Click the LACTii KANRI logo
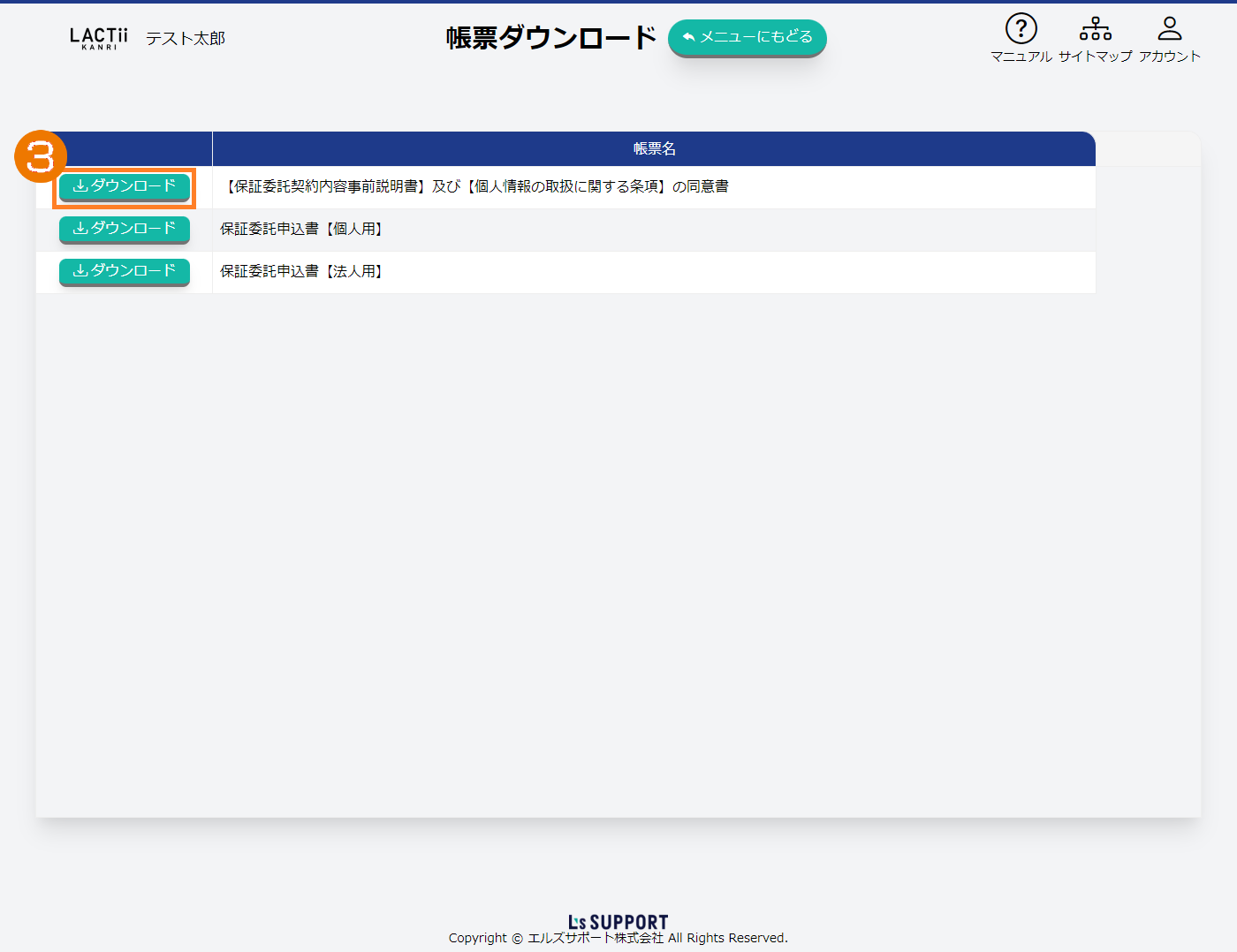Image resolution: width=1237 pixels, height=952 pixels. coord(98,38)
